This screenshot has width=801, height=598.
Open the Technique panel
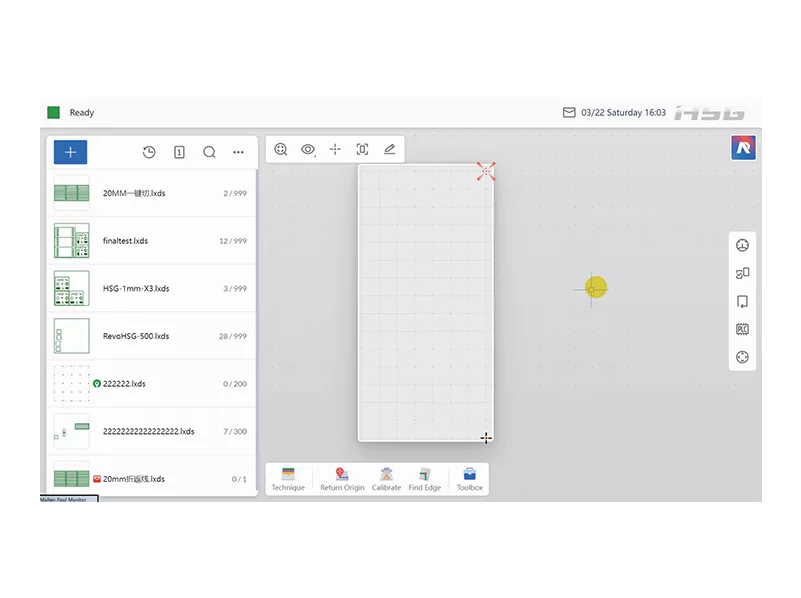[288, 479]
